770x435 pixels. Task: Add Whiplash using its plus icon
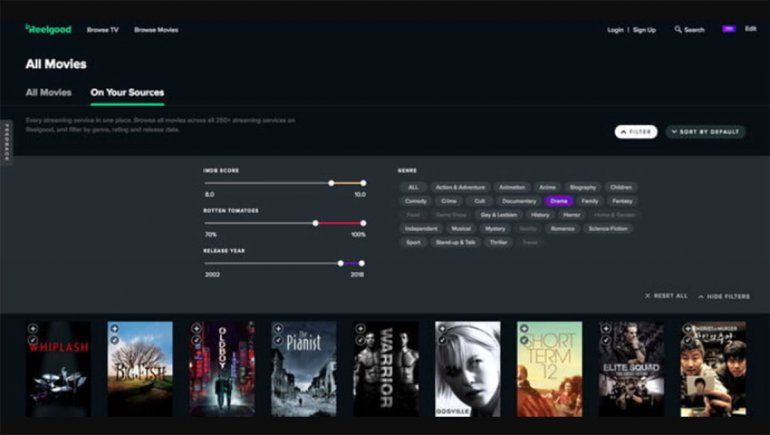(32, 328)
